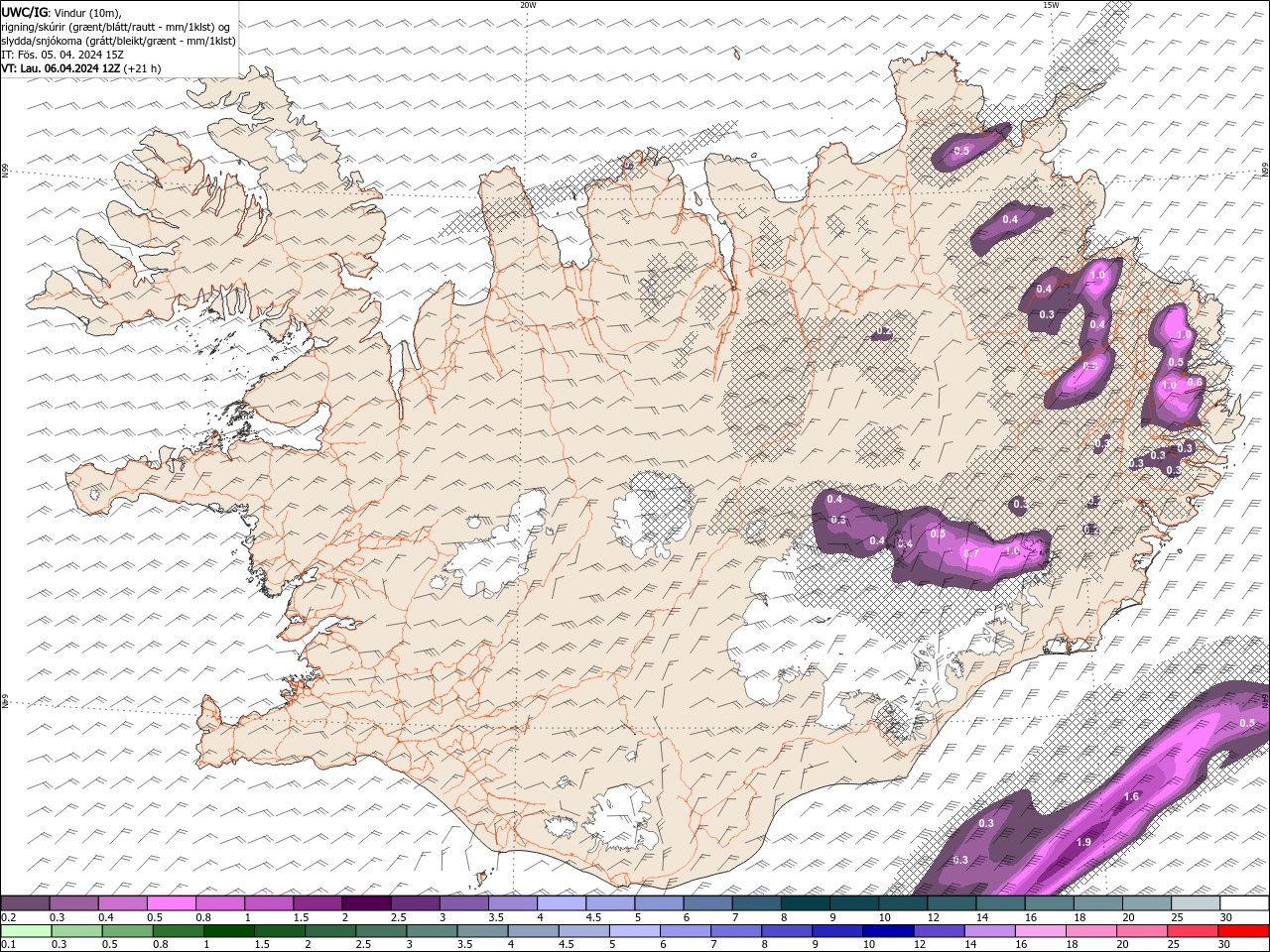The image size is (1270, 952).
Task: Click the "0.7" snowfall value on the map
Action: point(972,552)
